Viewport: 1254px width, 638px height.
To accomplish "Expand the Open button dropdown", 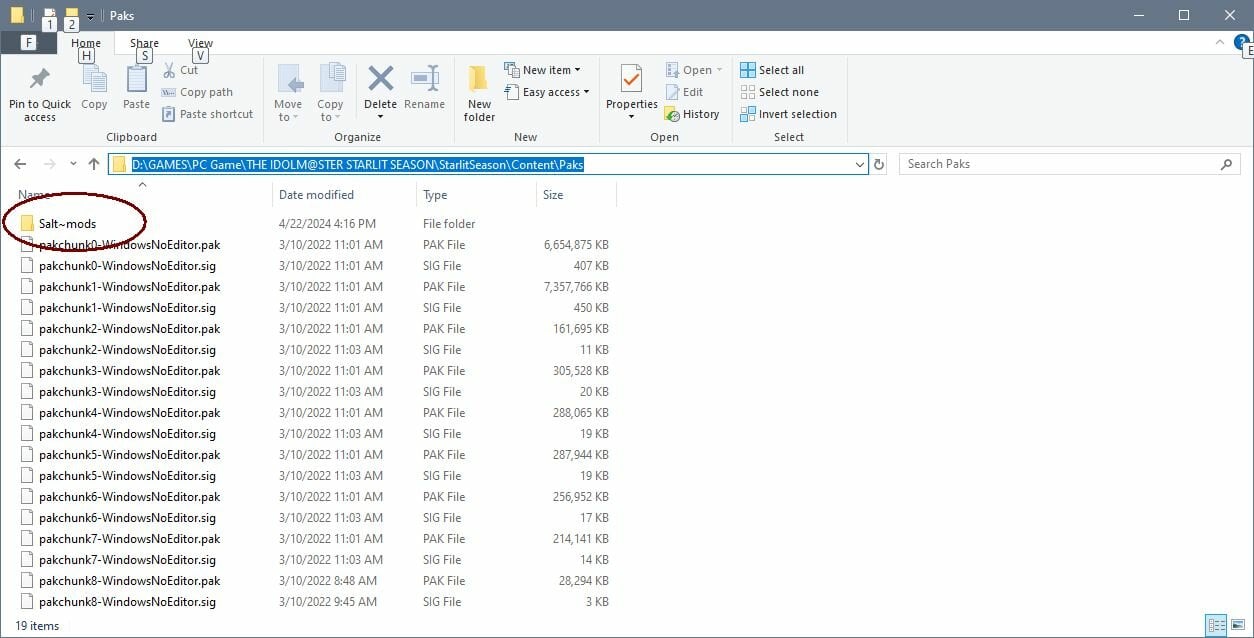I will 719,70.
